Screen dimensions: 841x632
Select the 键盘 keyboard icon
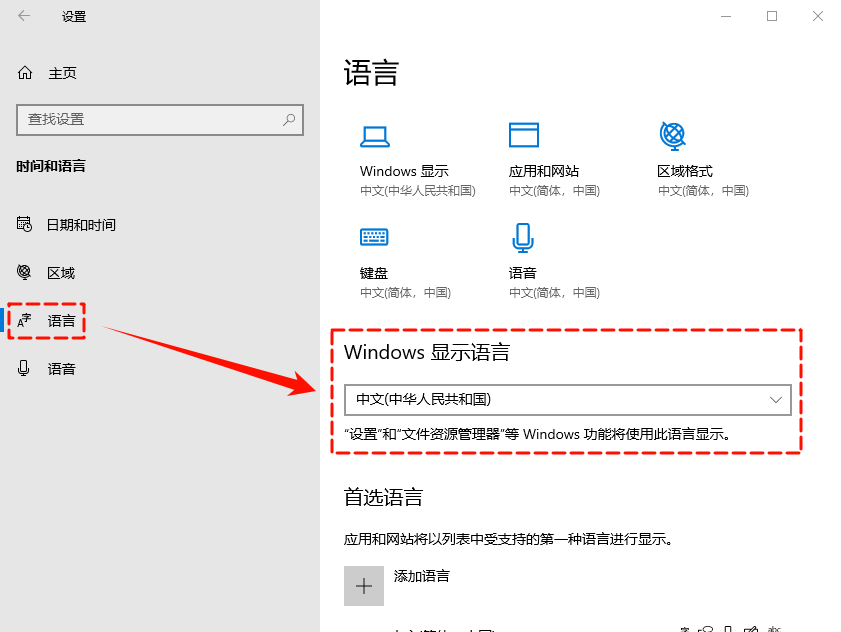point(372,237)
